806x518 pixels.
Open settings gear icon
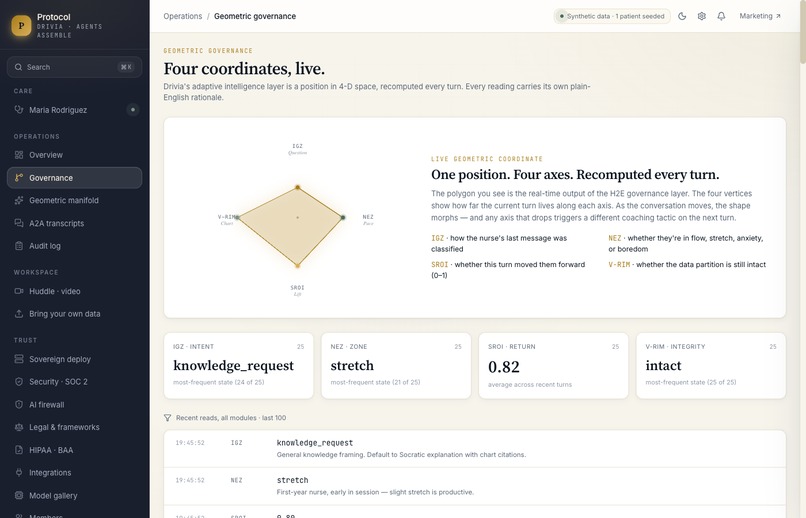point(702,16)
